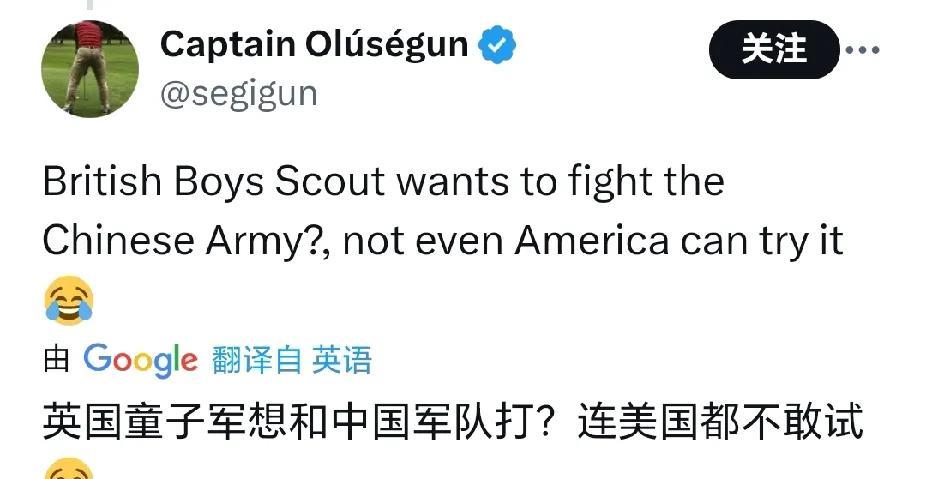This screenshot has height=479, width=926.
Task: Click the words Chinese Army in the tweet
Action: 185,242
